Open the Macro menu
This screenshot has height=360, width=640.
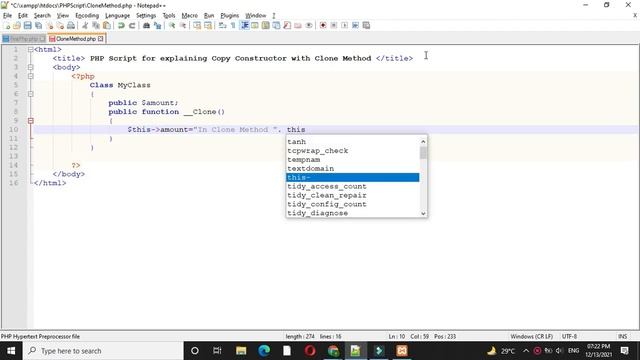[189, 16]
